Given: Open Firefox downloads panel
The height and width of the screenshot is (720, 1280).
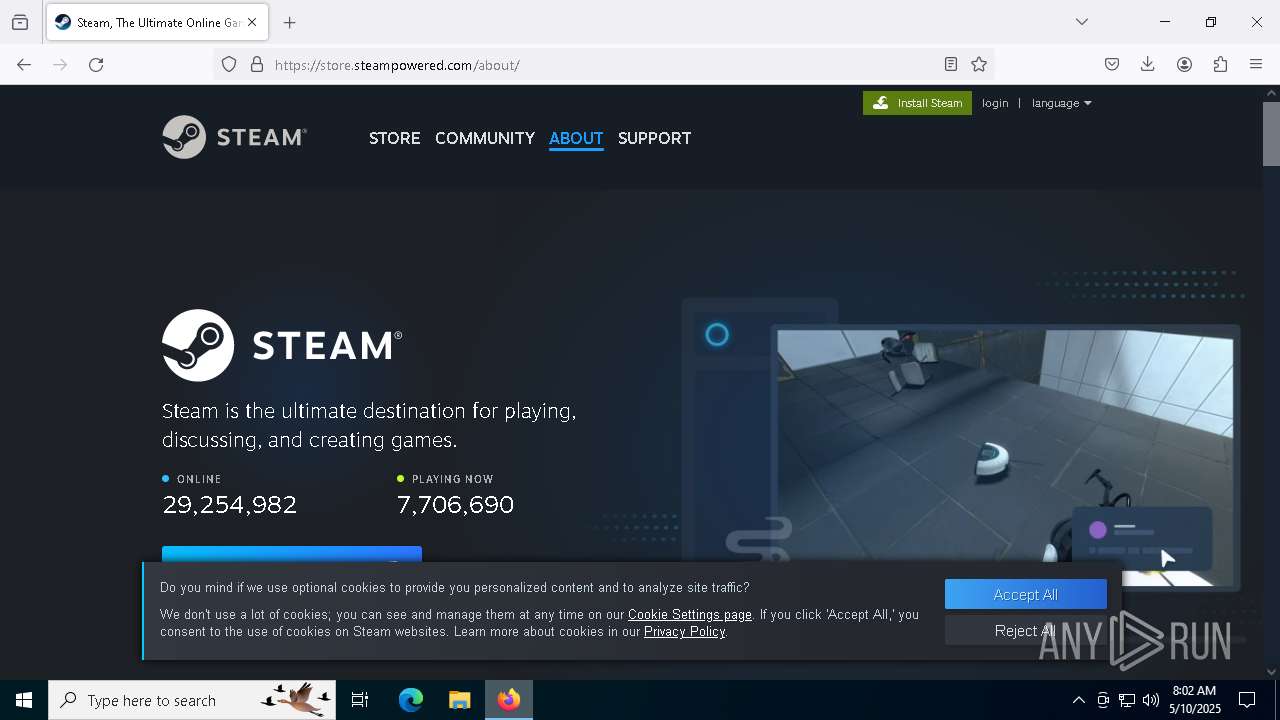Looking at the screenshot, I should click(1148, 64).
